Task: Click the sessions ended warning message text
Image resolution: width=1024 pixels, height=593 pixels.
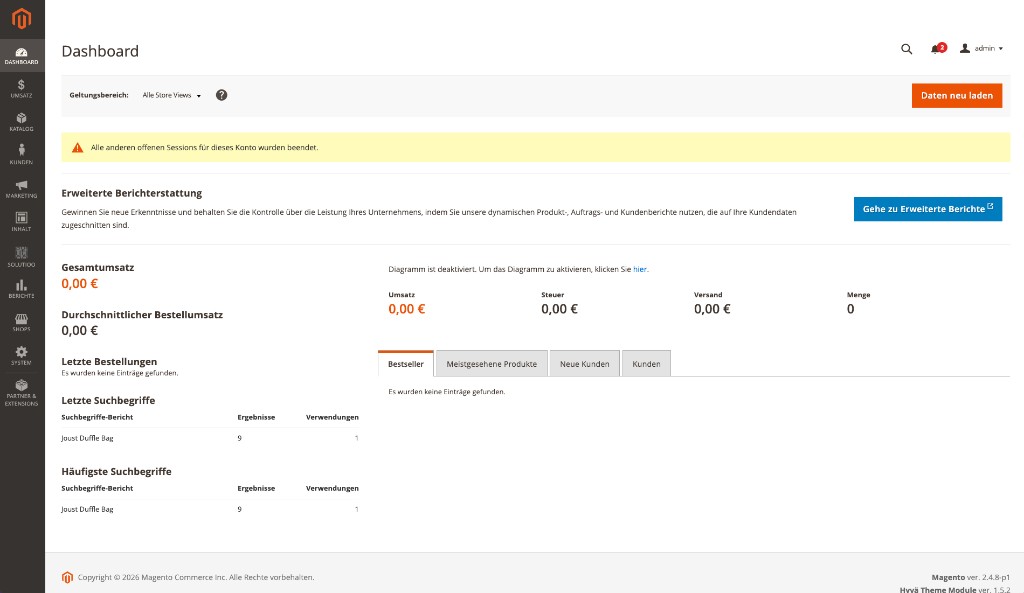Action: (x=204, y=148)
